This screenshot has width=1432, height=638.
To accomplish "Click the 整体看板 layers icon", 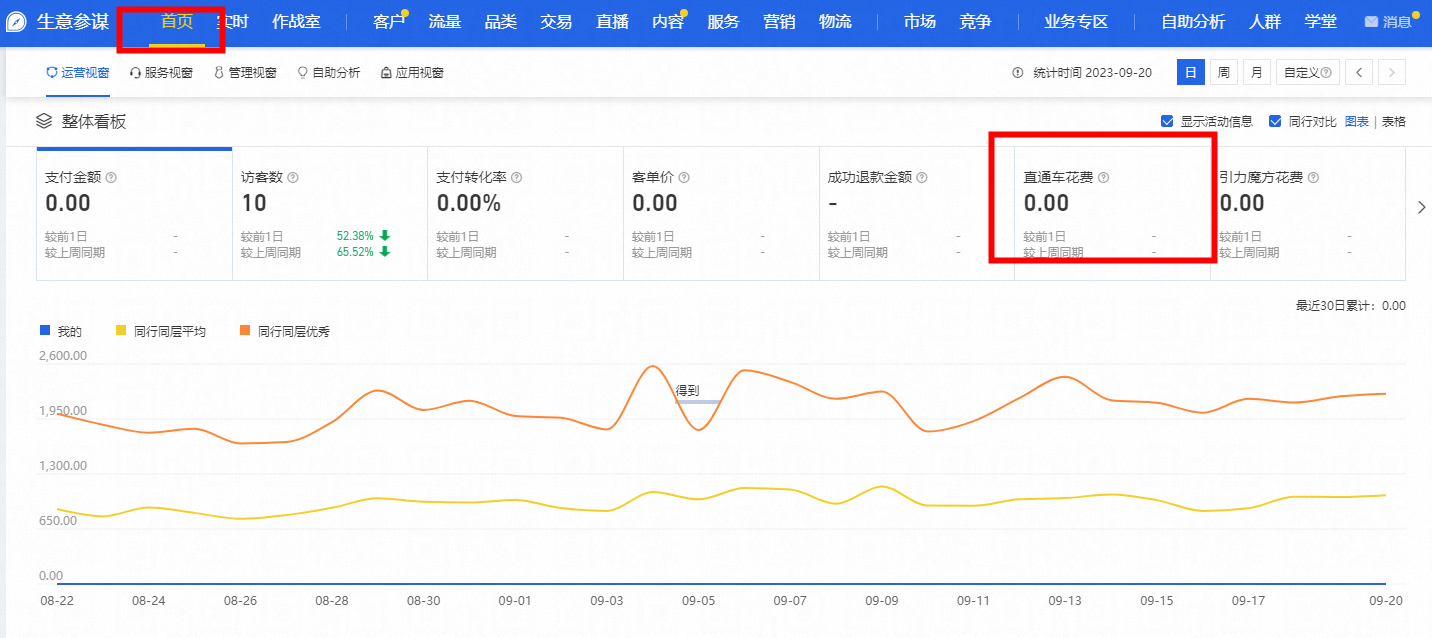I will tap(44, 121).
